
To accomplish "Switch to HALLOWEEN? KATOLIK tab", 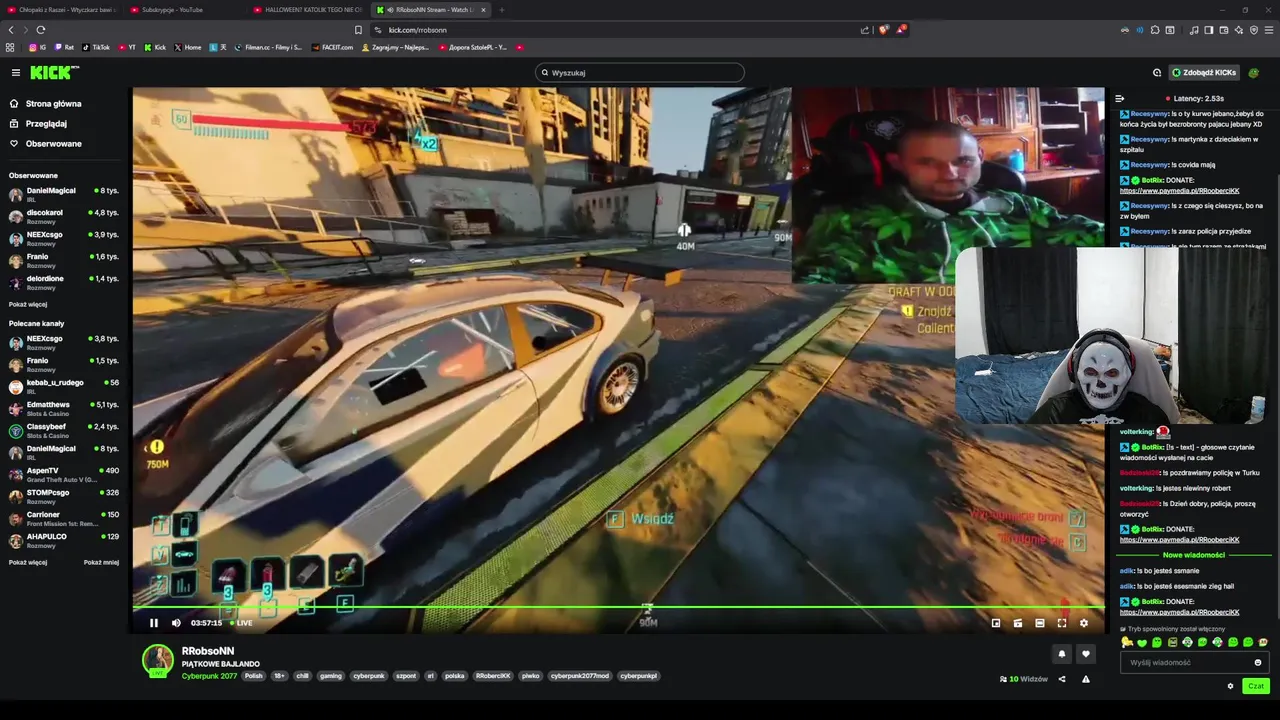I will coord(308,10).
